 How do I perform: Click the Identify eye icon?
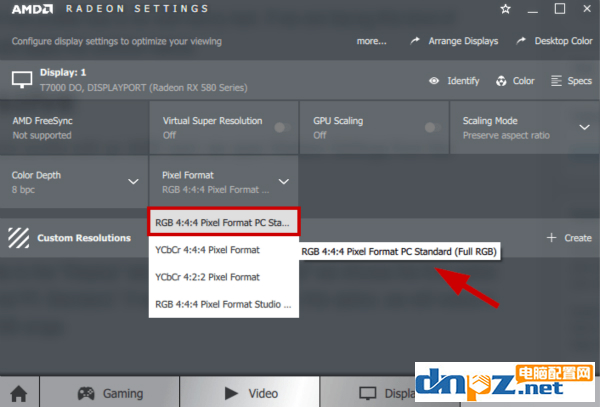[x=434, y=81]
